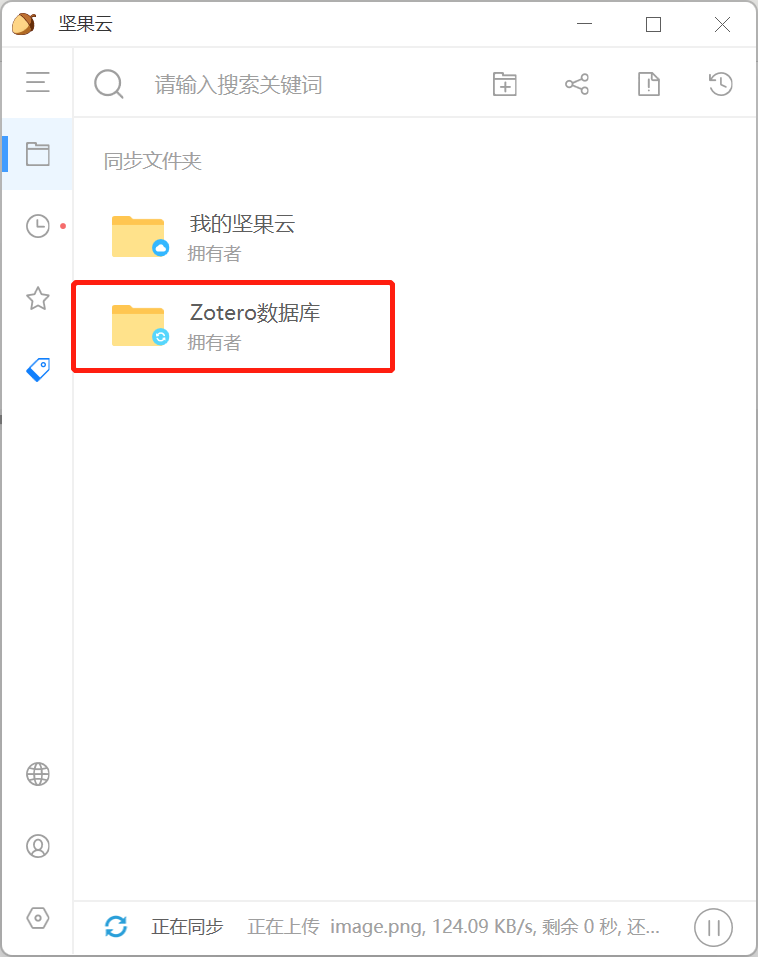This screenshot has height=957, width=758.
Task: Create a new sync folder icon
Action: point(505,84)
